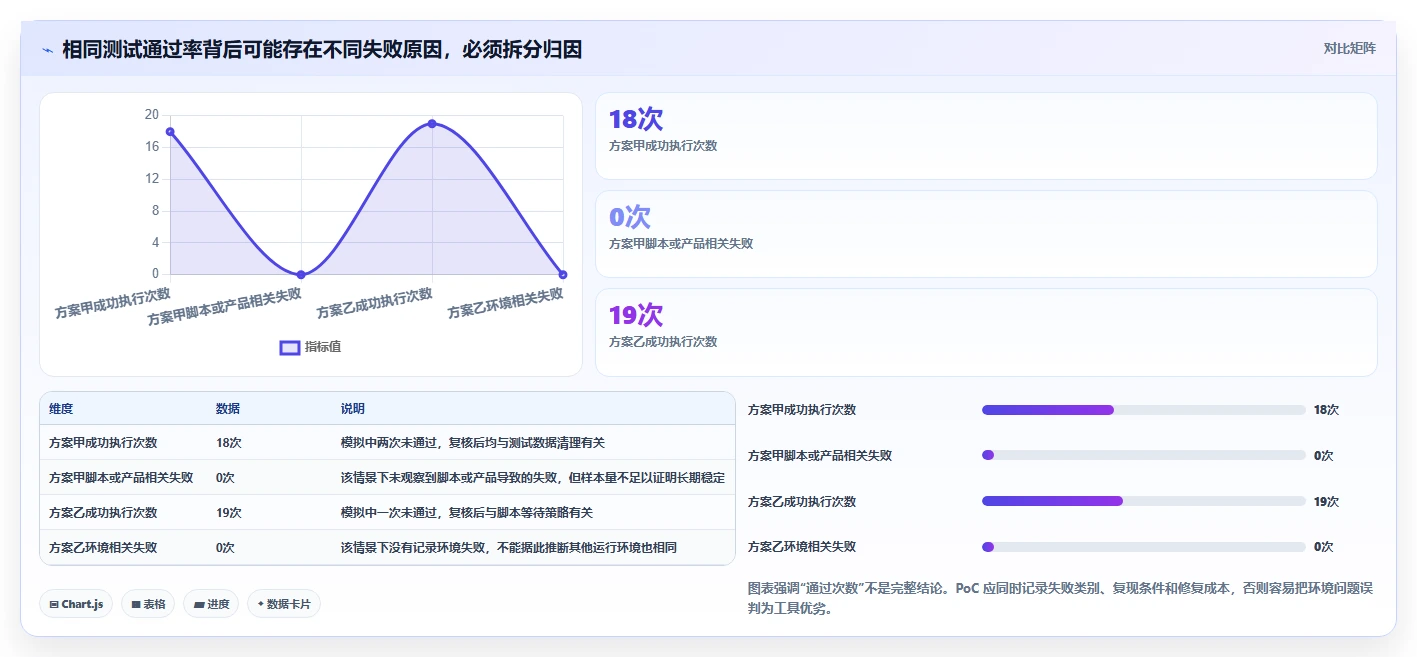This screenshot has width=1417, height=657.
Task: Click the 表格 tag chip
Action: coord(148,604)
